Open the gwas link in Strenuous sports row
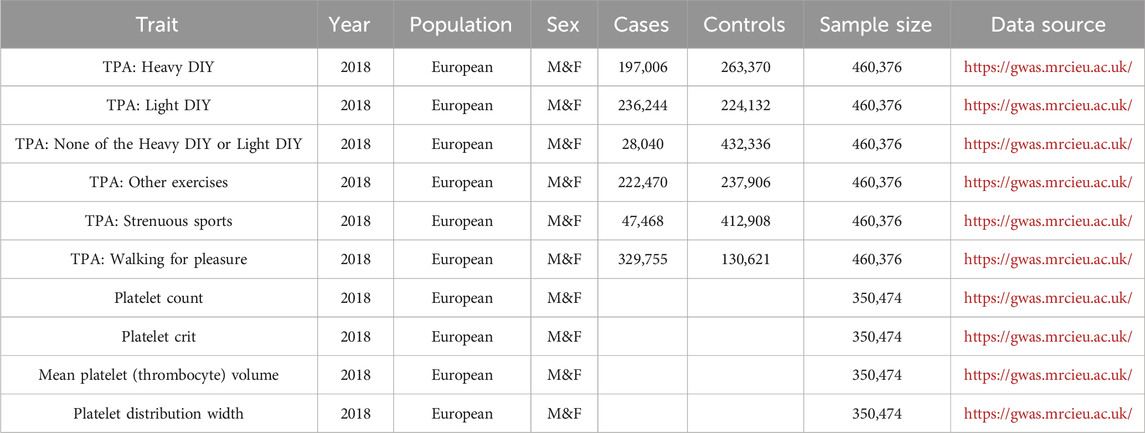Screen dimensions: 1145x433 coord(1048,221)
